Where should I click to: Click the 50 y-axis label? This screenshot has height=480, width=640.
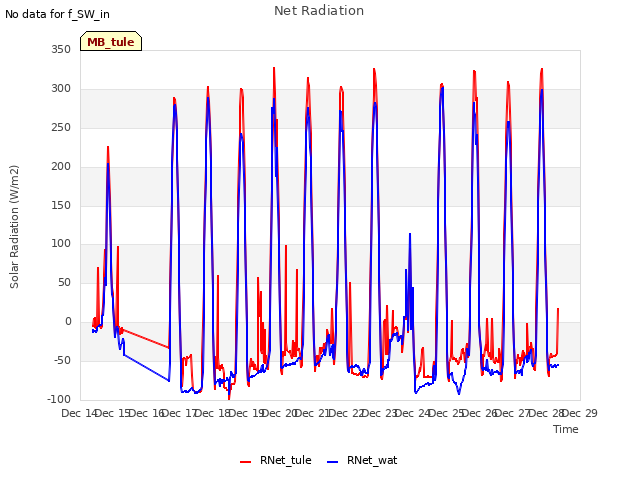(x=64, y=283)
